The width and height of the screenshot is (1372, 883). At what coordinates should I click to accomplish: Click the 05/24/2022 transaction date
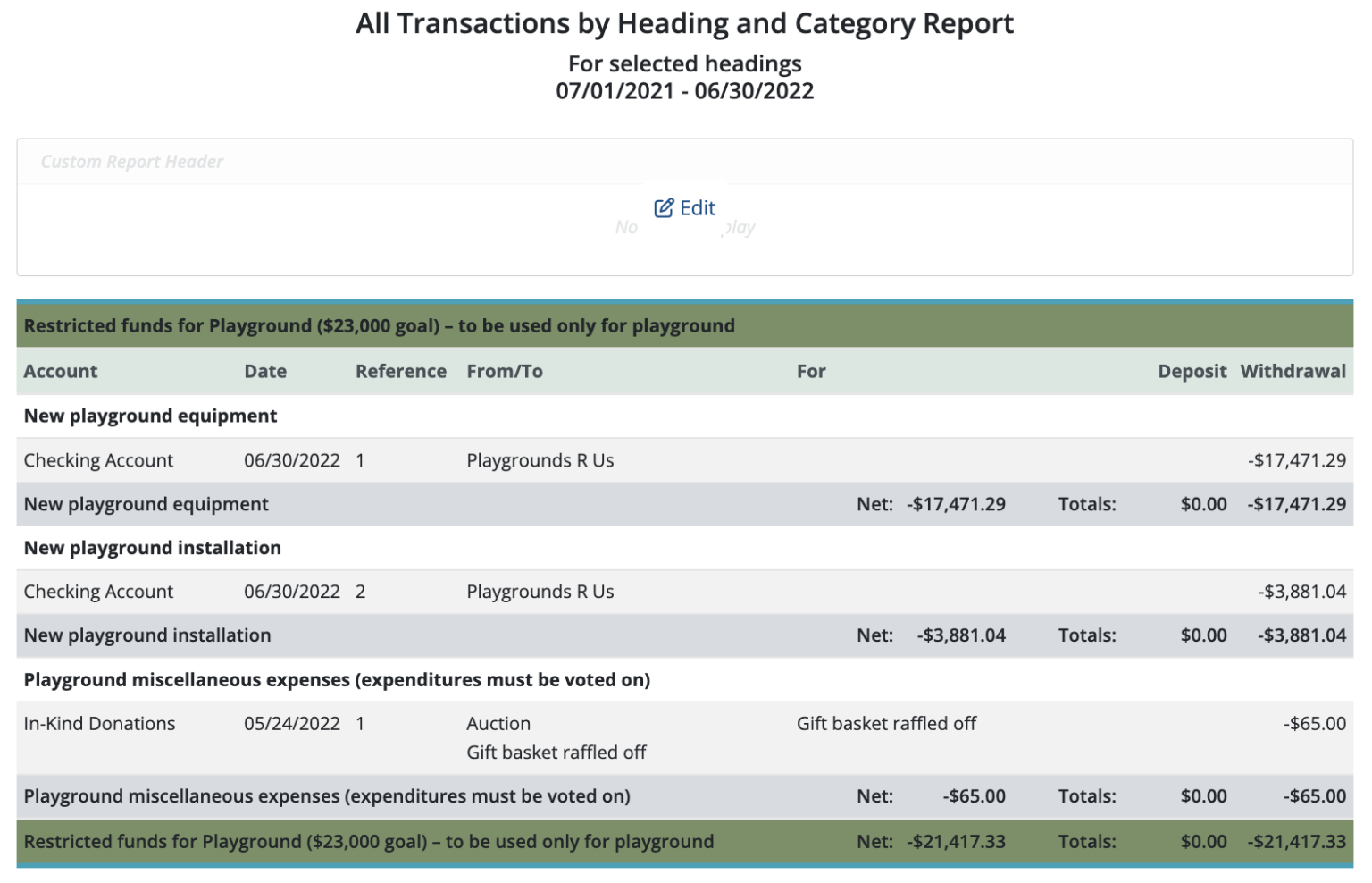pyautogui.click(x=291, y=724)
